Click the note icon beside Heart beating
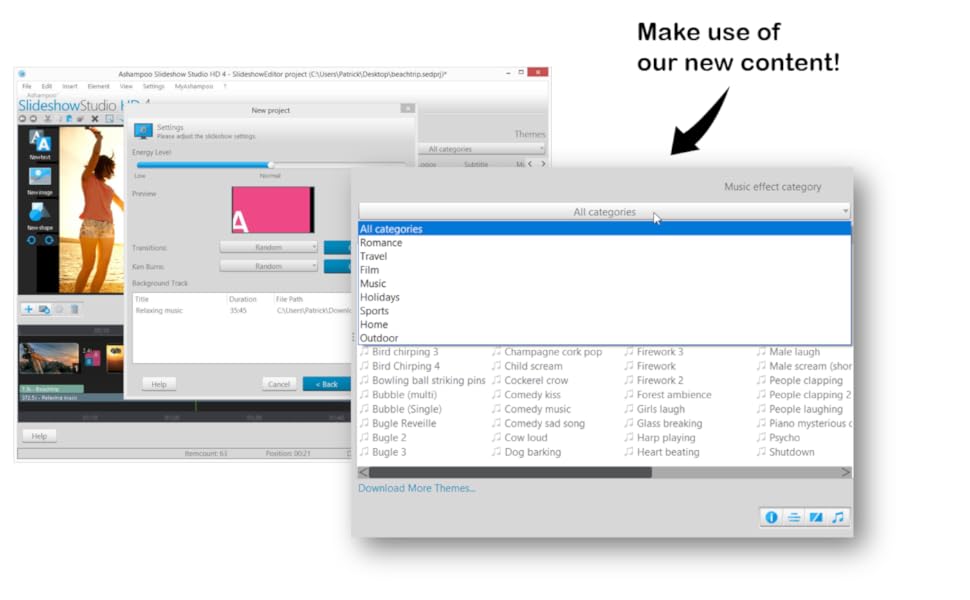970x600 pixels. [x=629, y=452]
